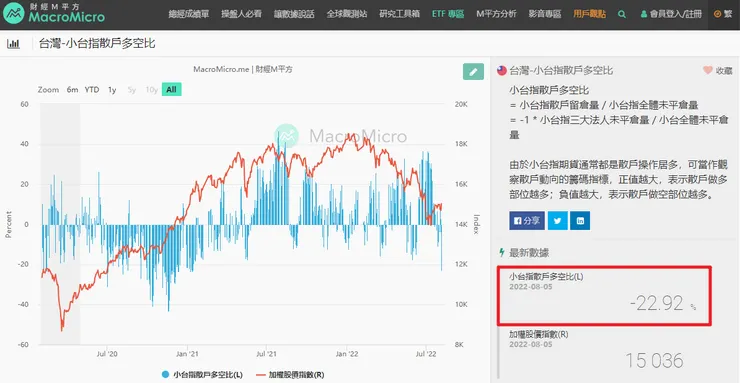Click the 20K right axis label
740x383 pixels.
(x=461, y=105)
